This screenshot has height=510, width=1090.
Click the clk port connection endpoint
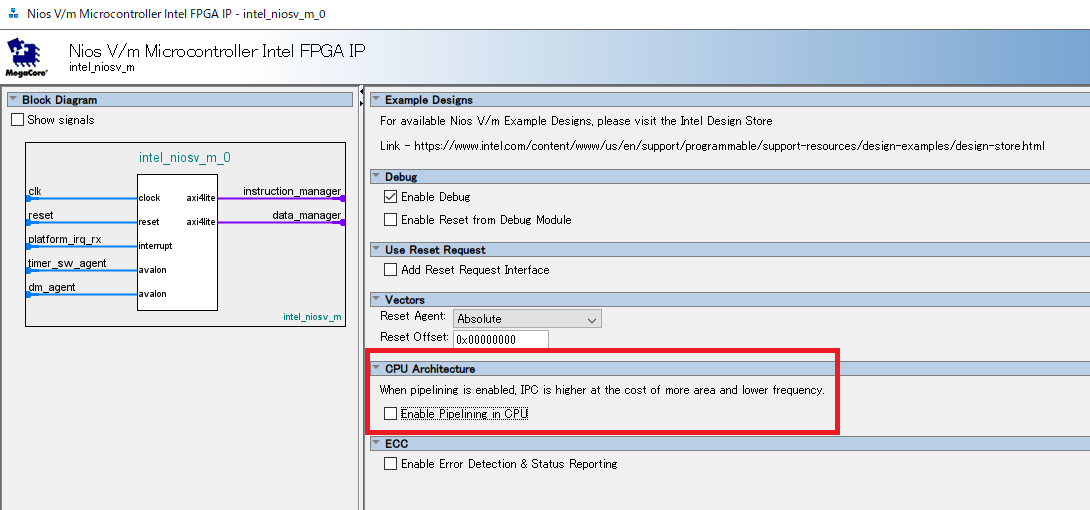[x=28, y=198]
